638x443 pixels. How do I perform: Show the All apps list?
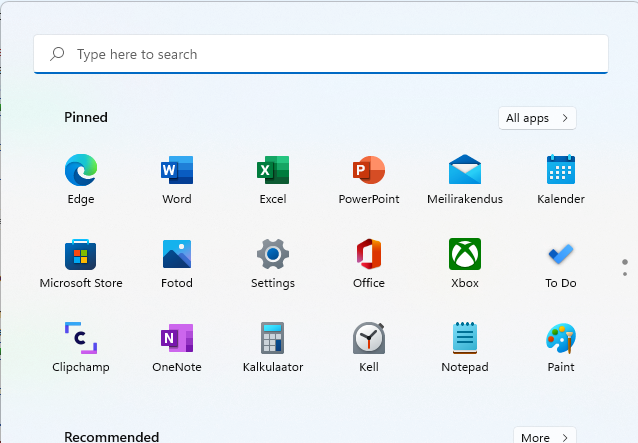pyautogui.click(x=537, y=118)
